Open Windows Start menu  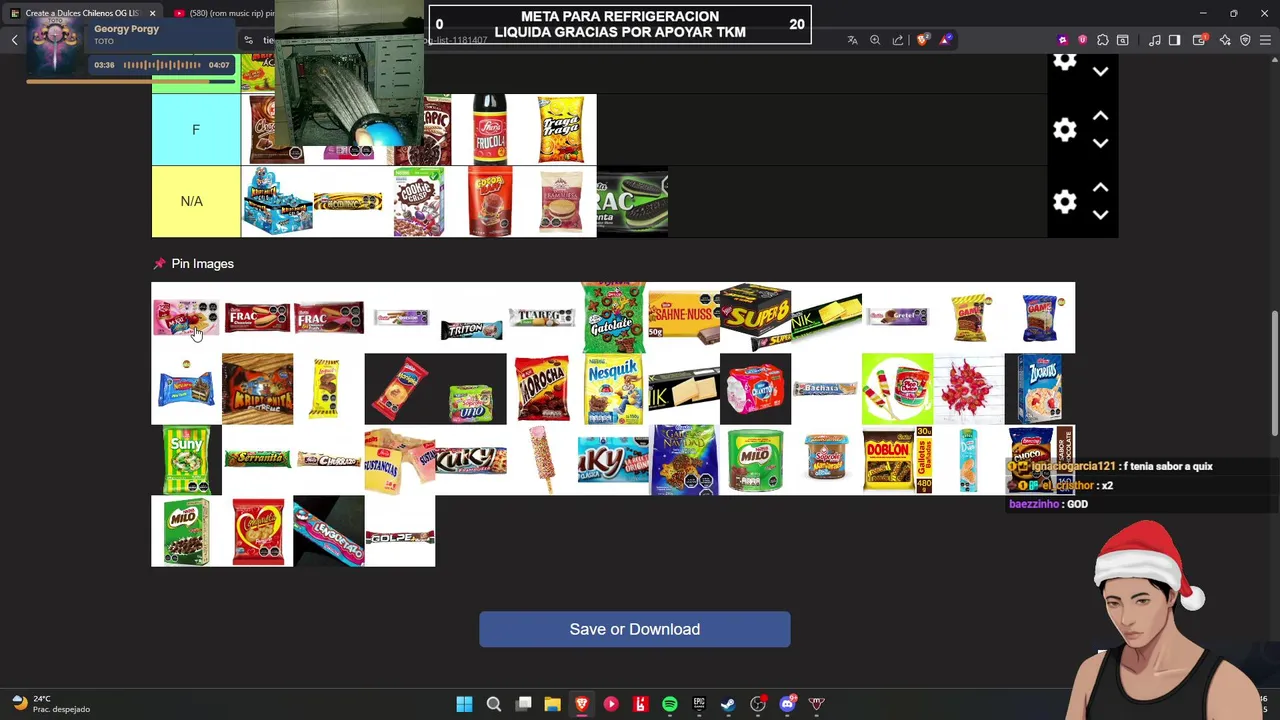point(464,704)
